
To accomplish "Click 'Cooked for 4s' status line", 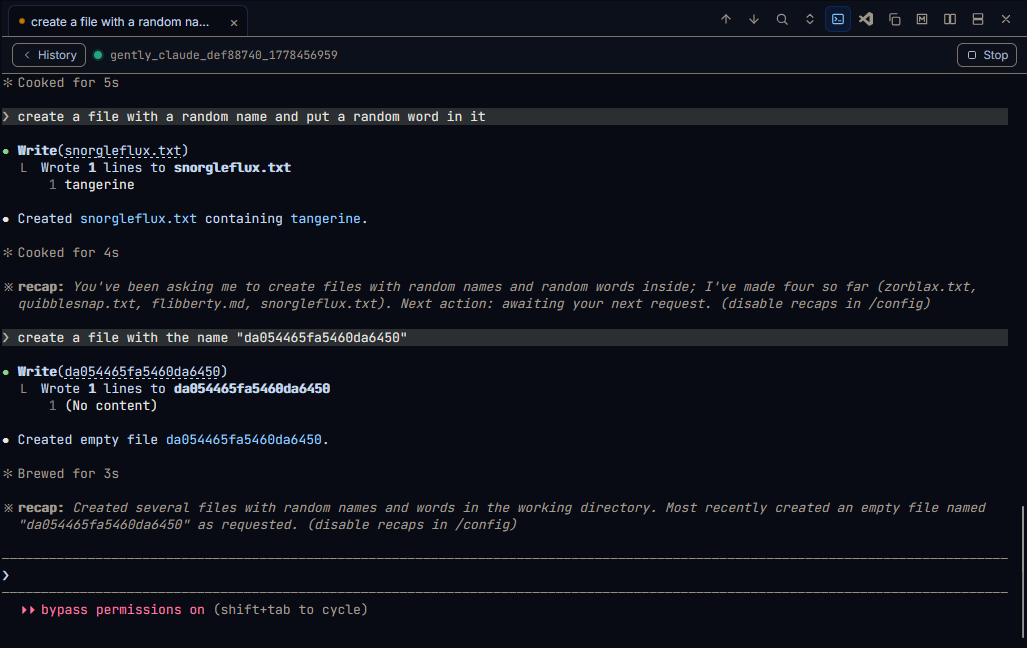I will (x=68, y=253).
